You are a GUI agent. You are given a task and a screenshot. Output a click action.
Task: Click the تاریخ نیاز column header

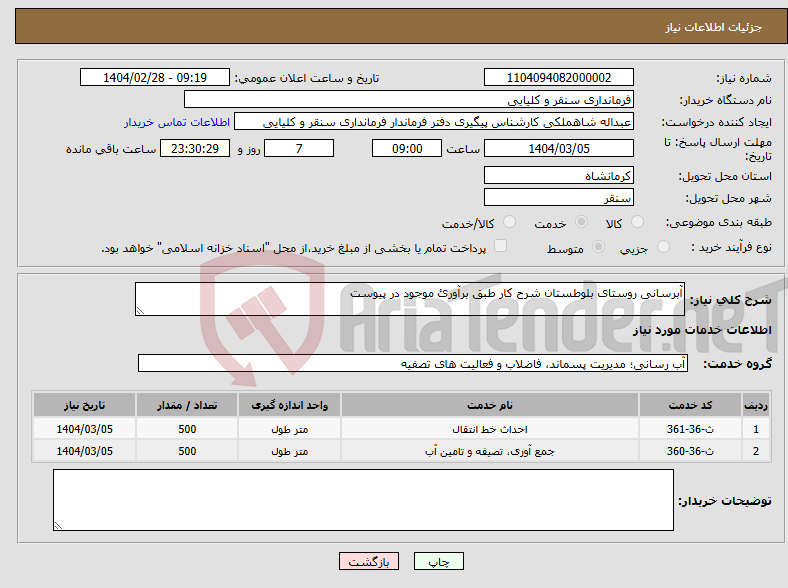pyautogui.click(x=84, y=405)
